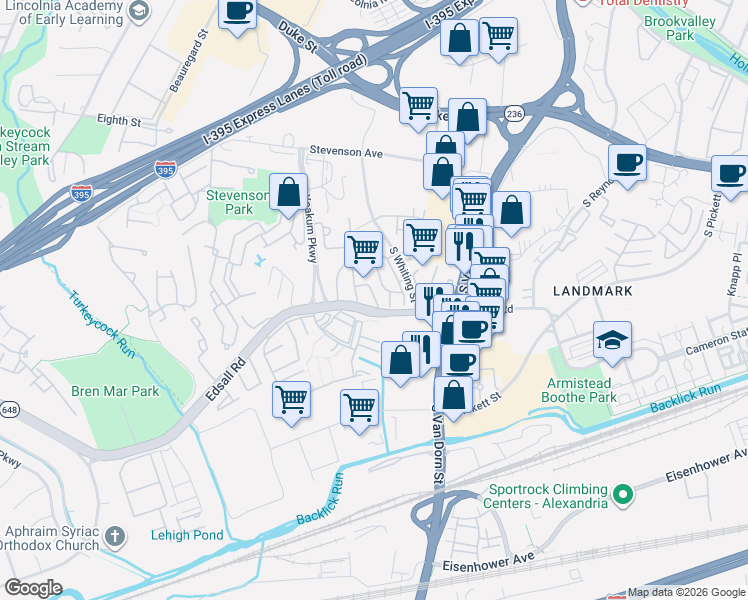The height and width of the screenshot is (600, 748).
Task: Click the Edsall Rd street label
Action: coord(226,380)
